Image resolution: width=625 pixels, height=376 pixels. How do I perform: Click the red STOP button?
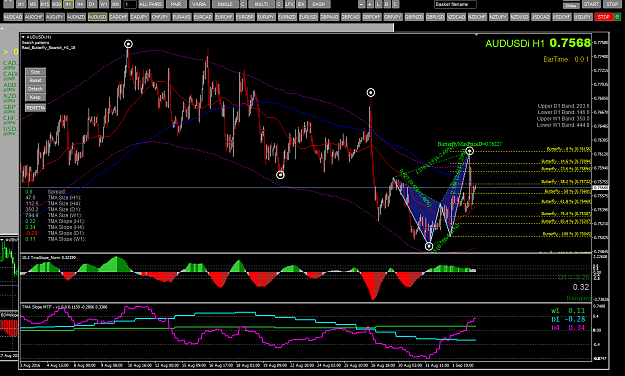(x=603, y=17)
